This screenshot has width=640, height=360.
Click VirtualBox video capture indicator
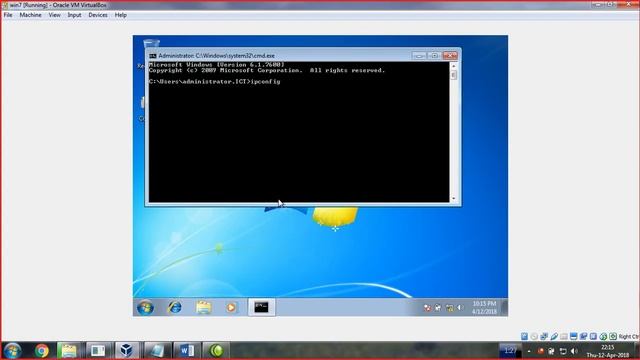[x=583, y=336]
